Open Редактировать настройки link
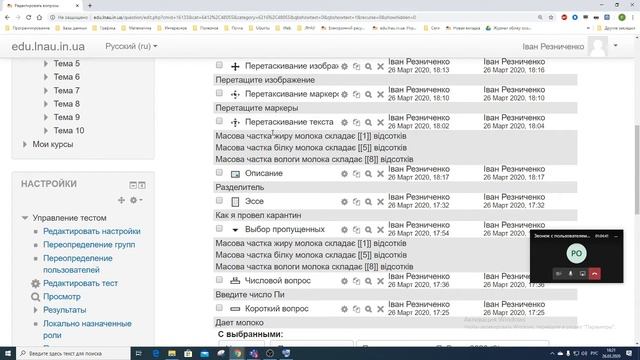The width and height of the screenshot is (640, 360). point(92,231)
